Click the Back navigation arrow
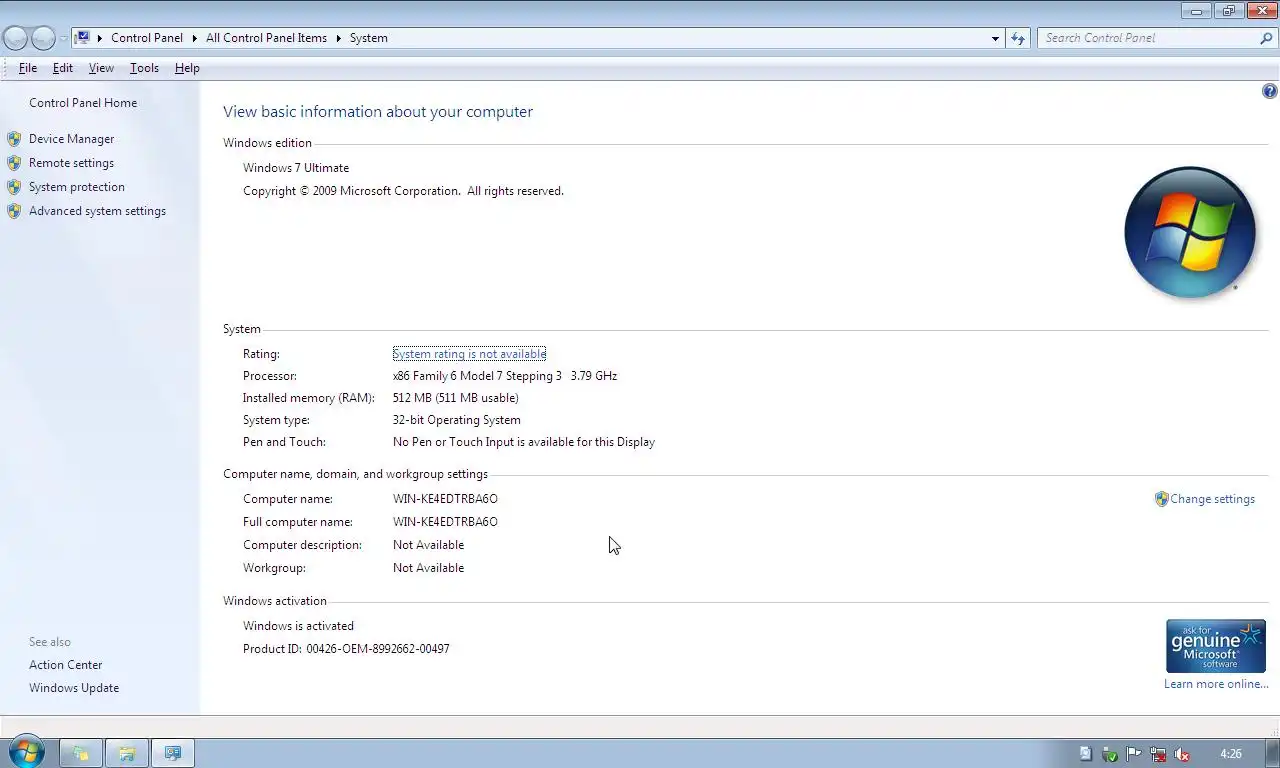1280x768 pixels. 15,38
